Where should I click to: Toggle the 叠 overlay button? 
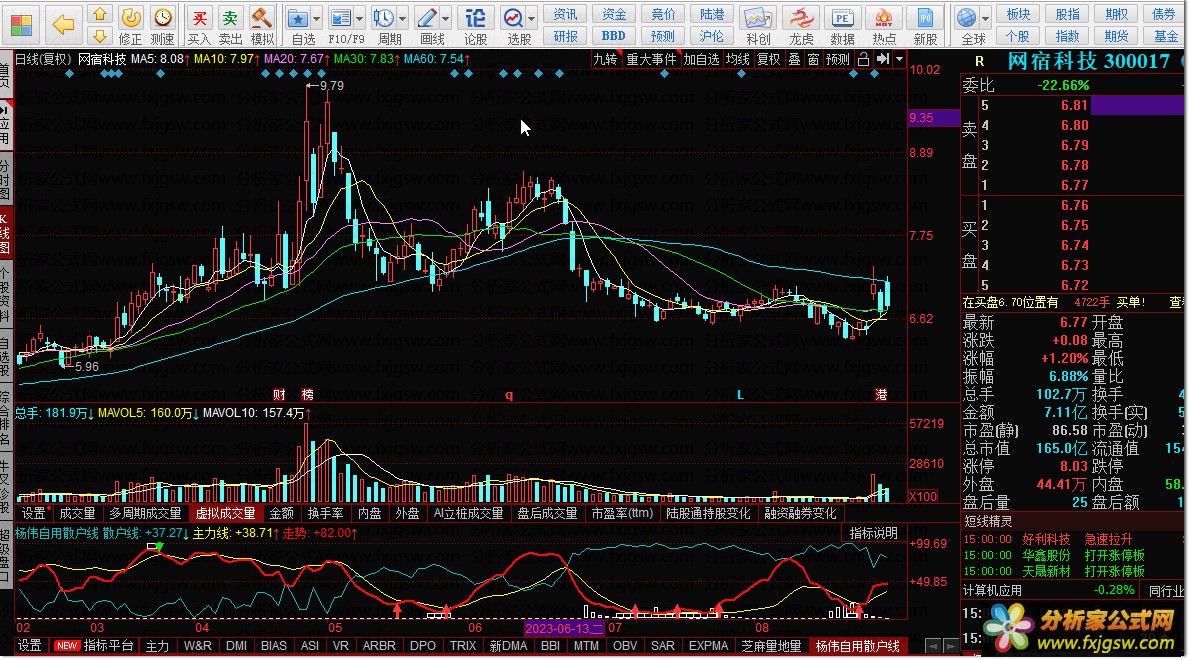[x=794, y=59]
